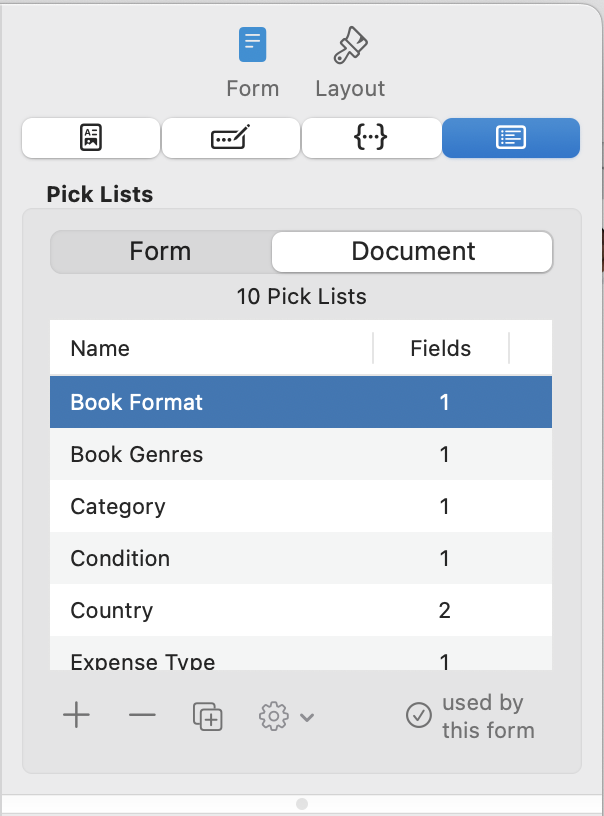Open the Layout paintbrush inspector
The height and width of the screenshot is (816, 604).
coord(350,46)
